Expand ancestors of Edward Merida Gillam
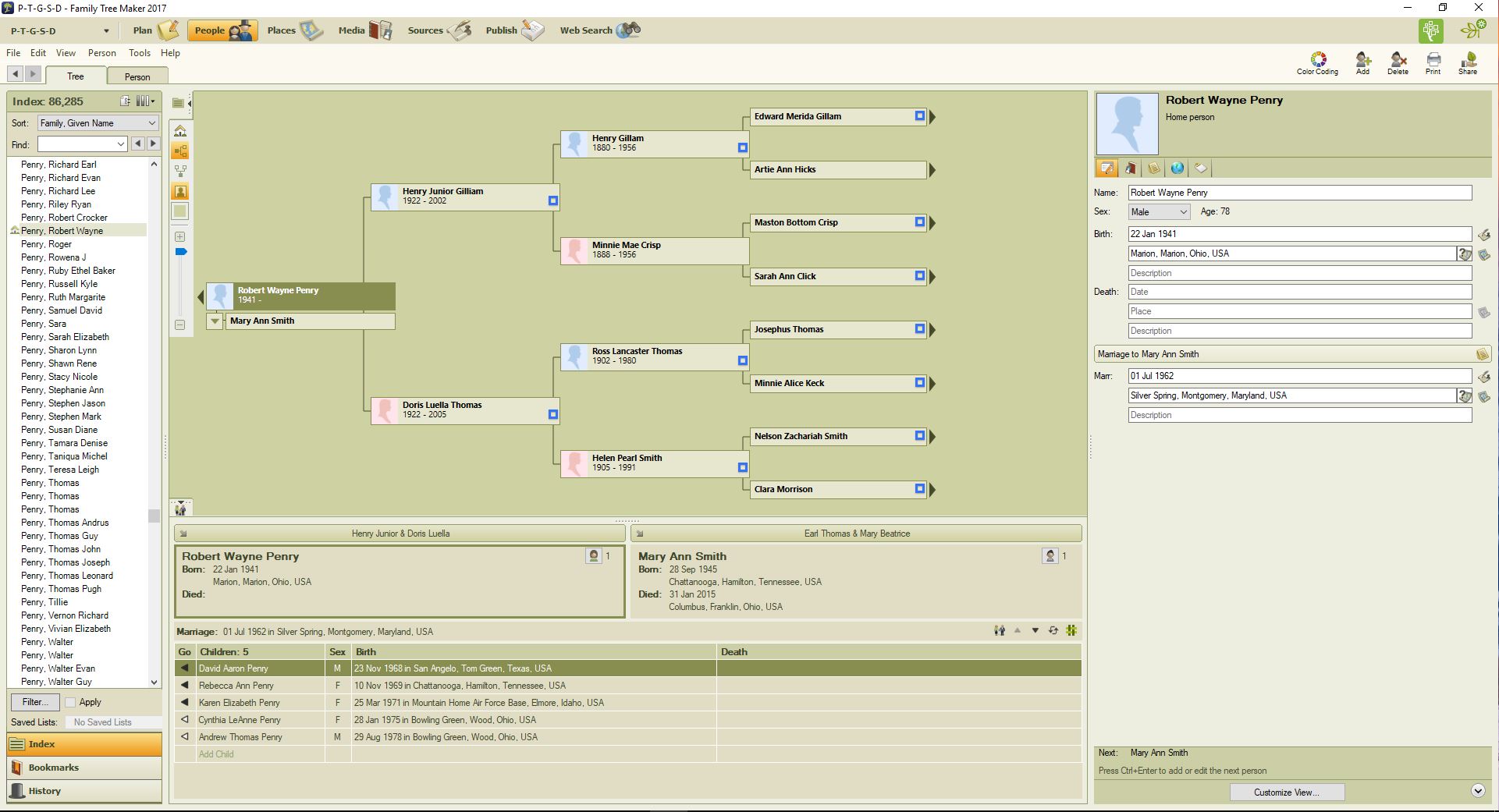 point(932,117)
